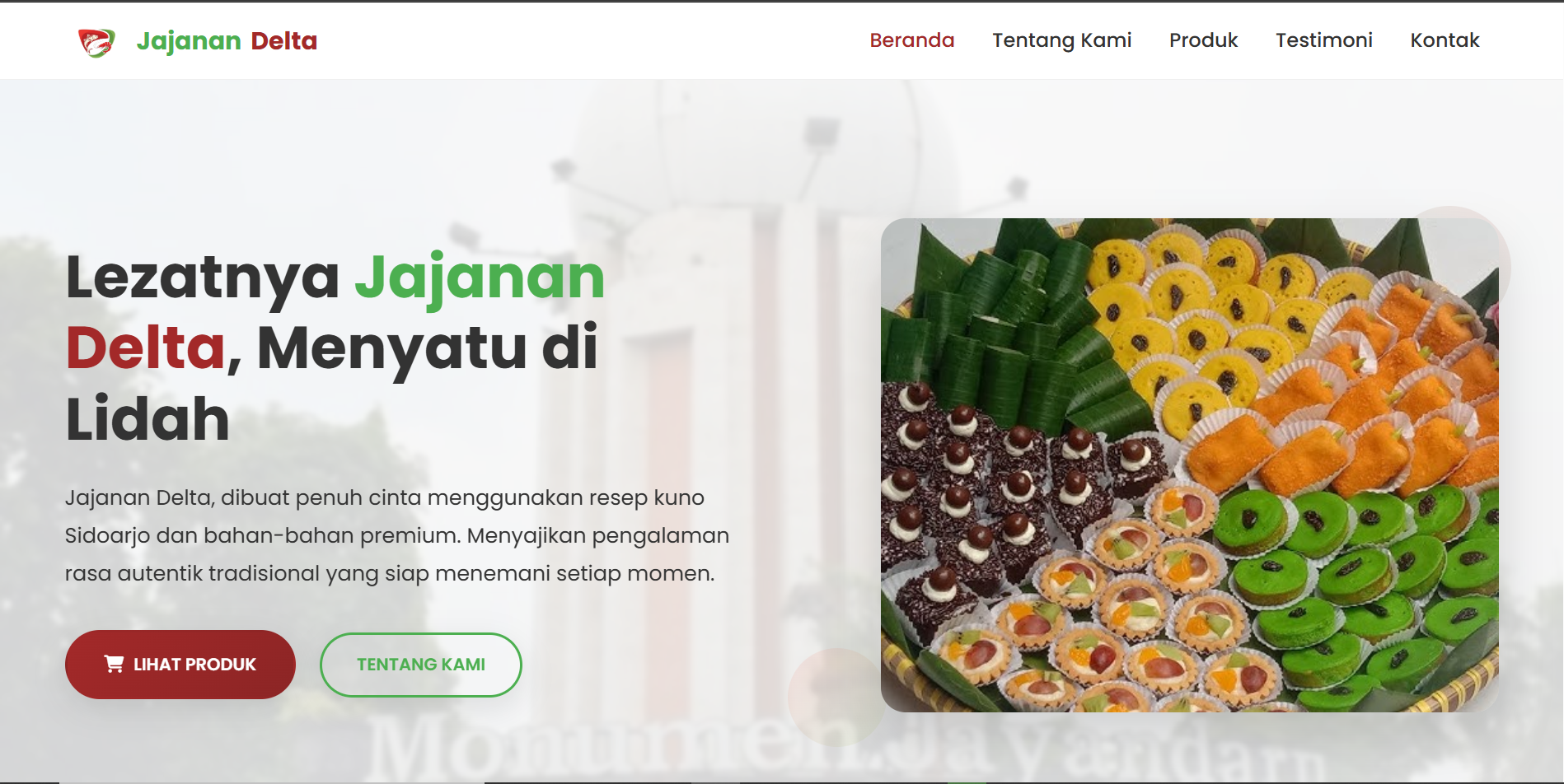Click the word "Lezatnya" in the headline

tap(202, 277)
